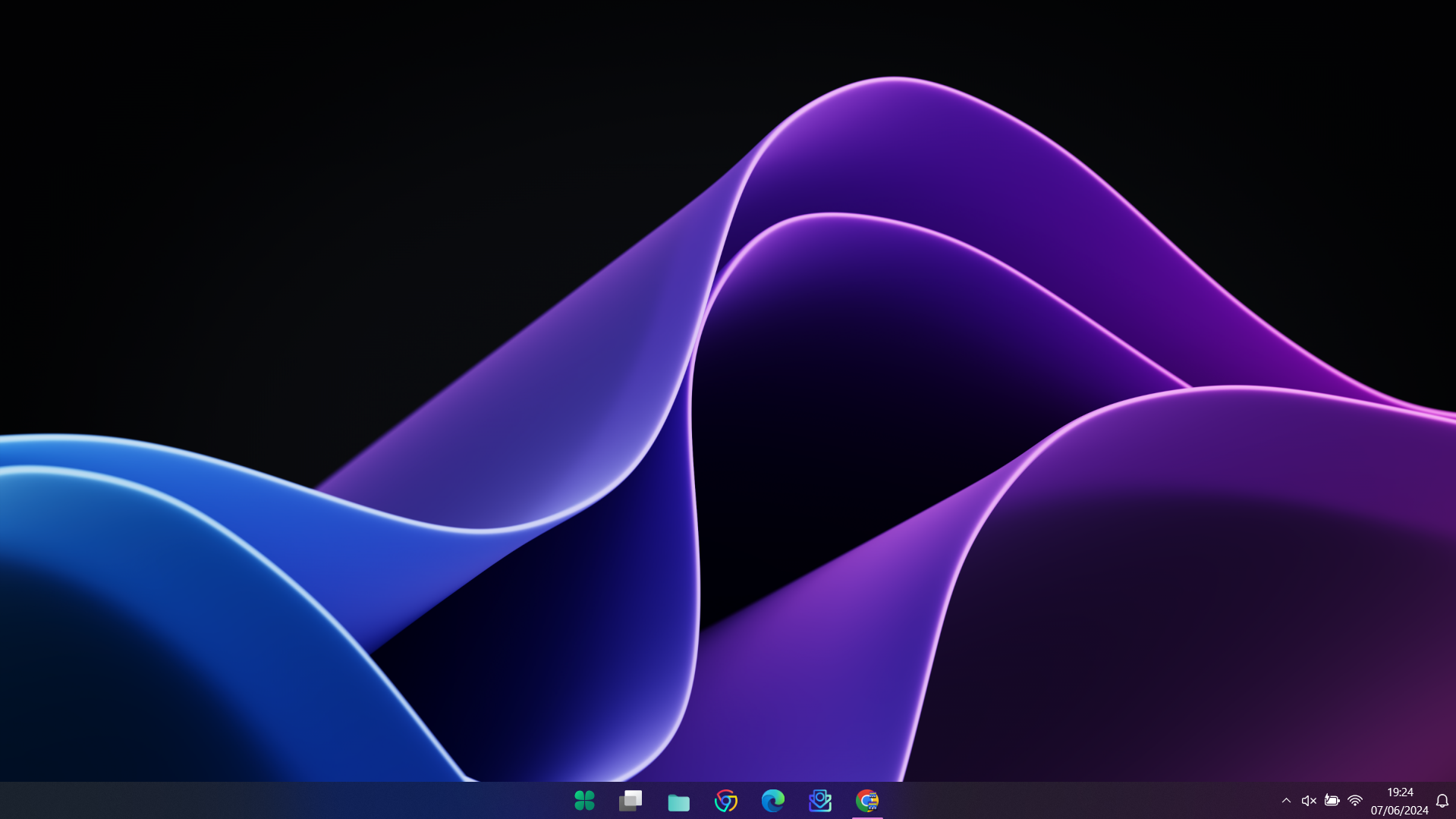Viewport: 1456px width, 819px height.
Task: Open the battery charging status icon
Action: point(1332,800)
